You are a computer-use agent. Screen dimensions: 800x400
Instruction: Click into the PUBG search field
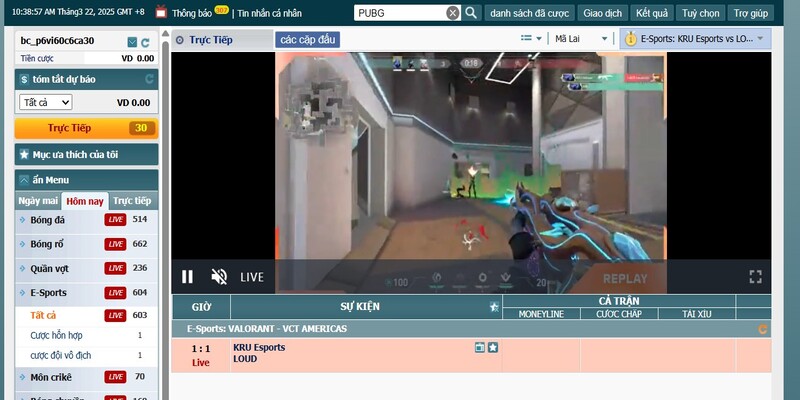point(400,13)
